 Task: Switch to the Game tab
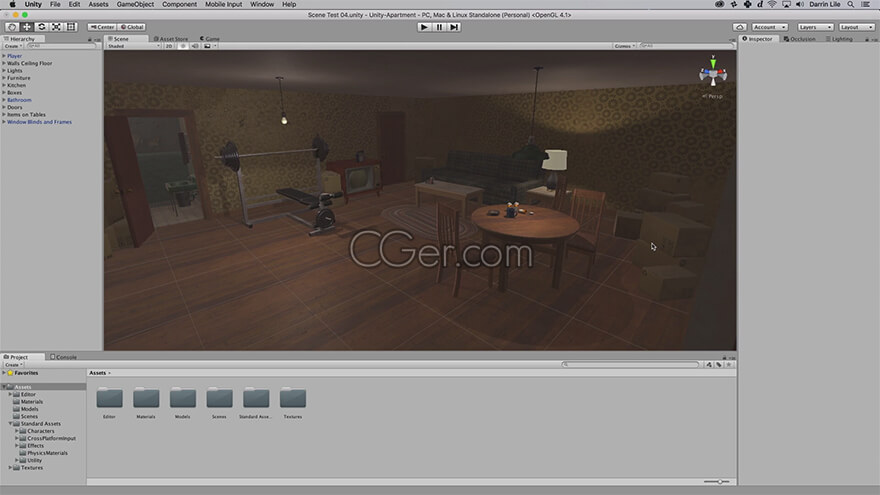(x=210, y=39)
